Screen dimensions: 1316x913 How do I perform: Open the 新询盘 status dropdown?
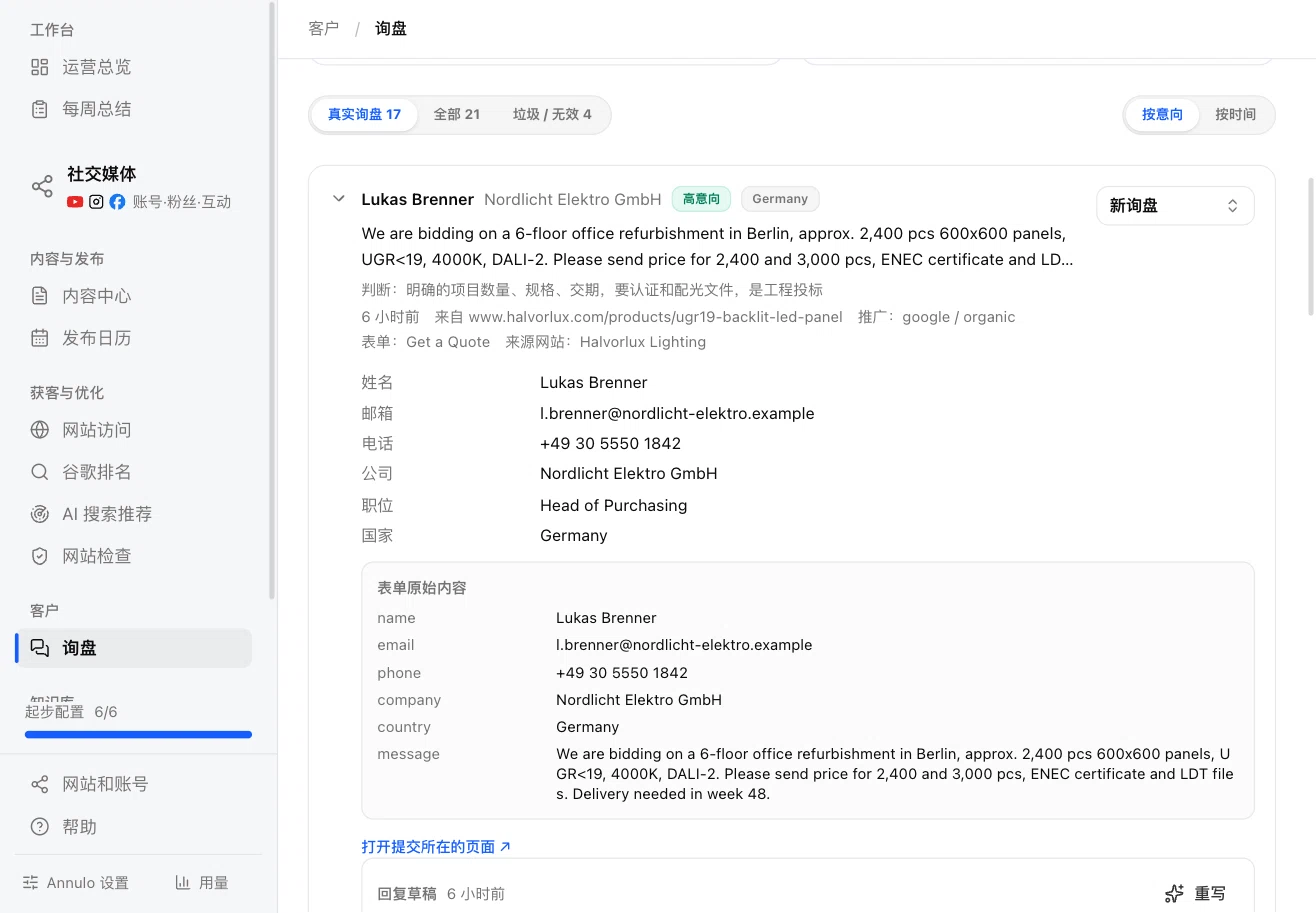pyautogui.click(x=1175, y=206)
